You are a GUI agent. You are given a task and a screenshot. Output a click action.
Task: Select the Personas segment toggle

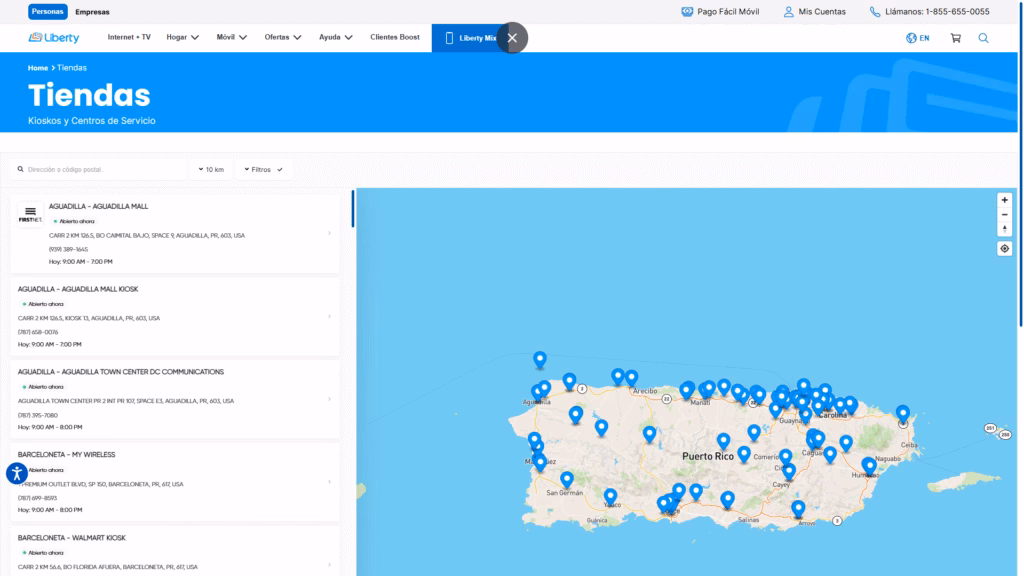[x=47, y=12]
